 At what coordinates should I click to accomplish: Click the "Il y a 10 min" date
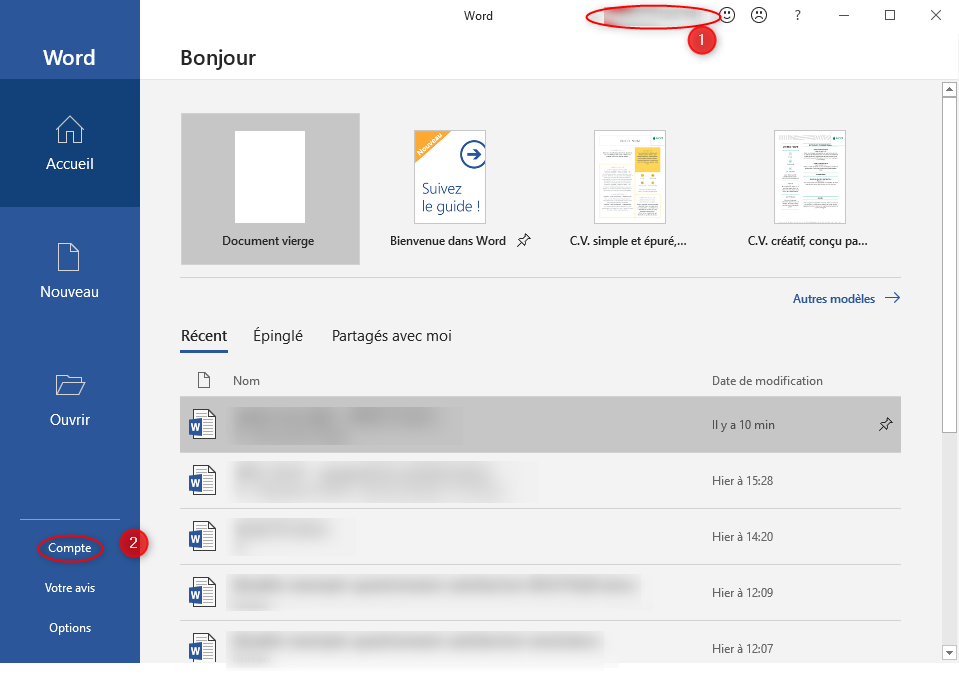pos(743,425)
